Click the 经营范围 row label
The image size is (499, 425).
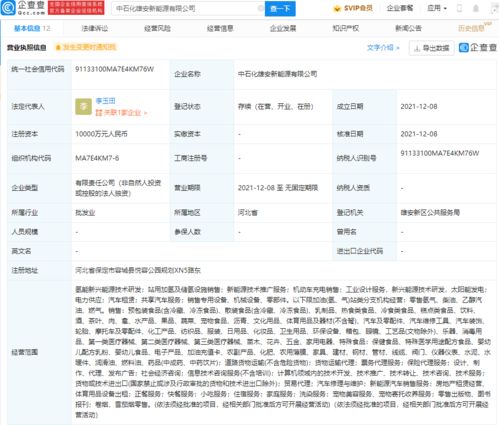24,352
